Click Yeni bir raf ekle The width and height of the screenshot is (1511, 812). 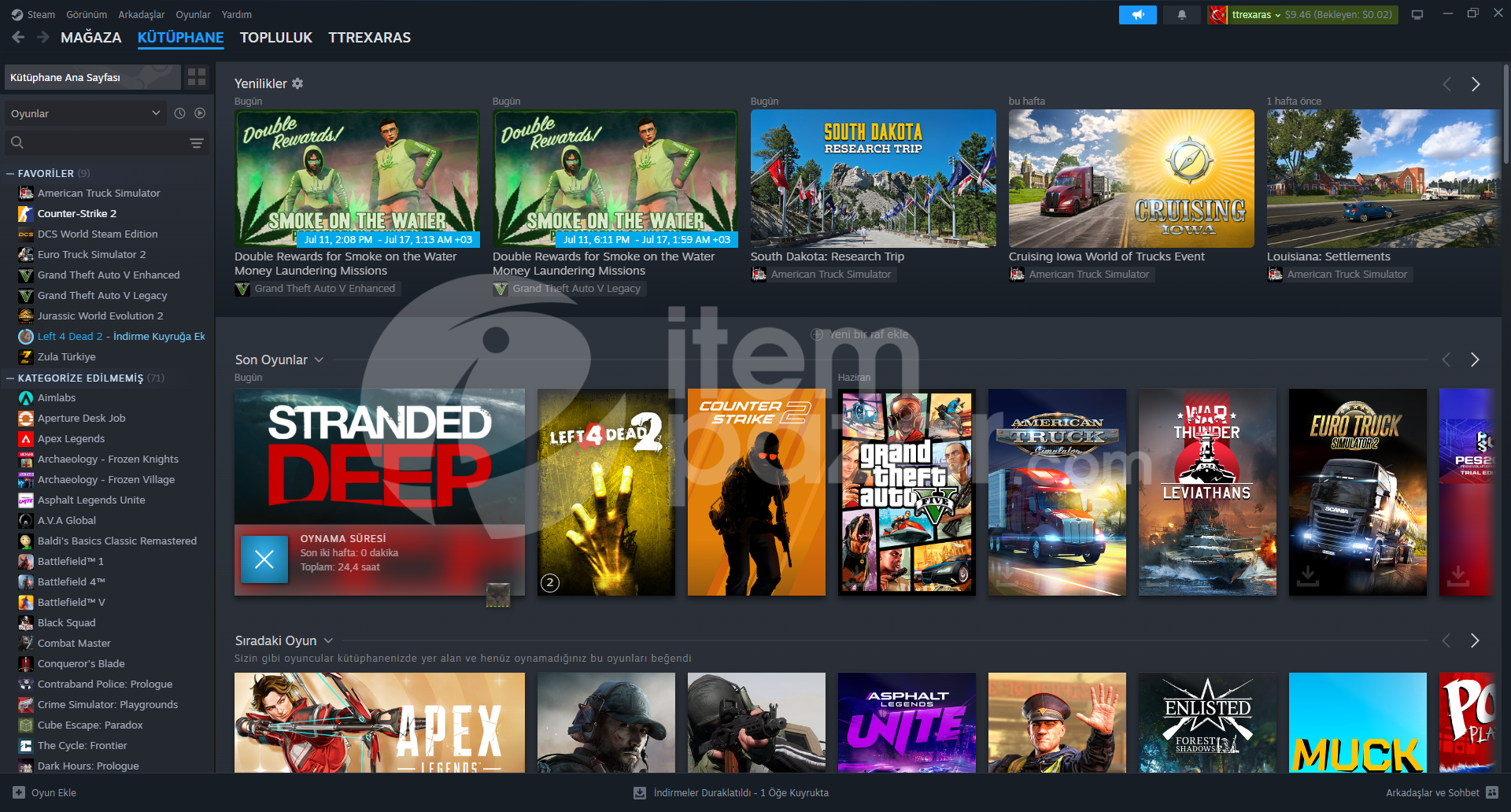pos(859,334)
